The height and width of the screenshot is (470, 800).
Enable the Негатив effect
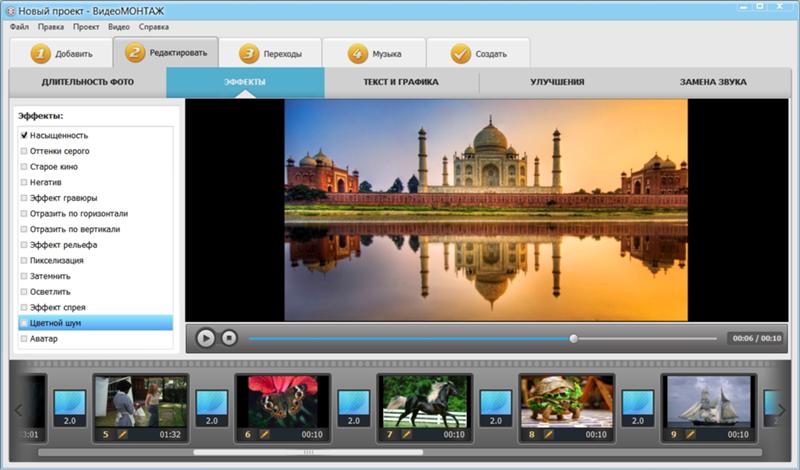[x=24, y=182]
